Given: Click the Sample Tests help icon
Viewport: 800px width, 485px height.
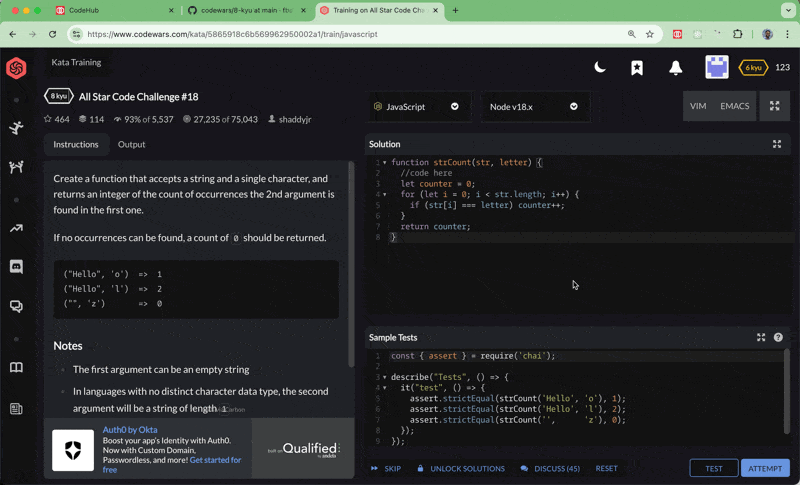Looking at the screenshot, I should 778,338.
